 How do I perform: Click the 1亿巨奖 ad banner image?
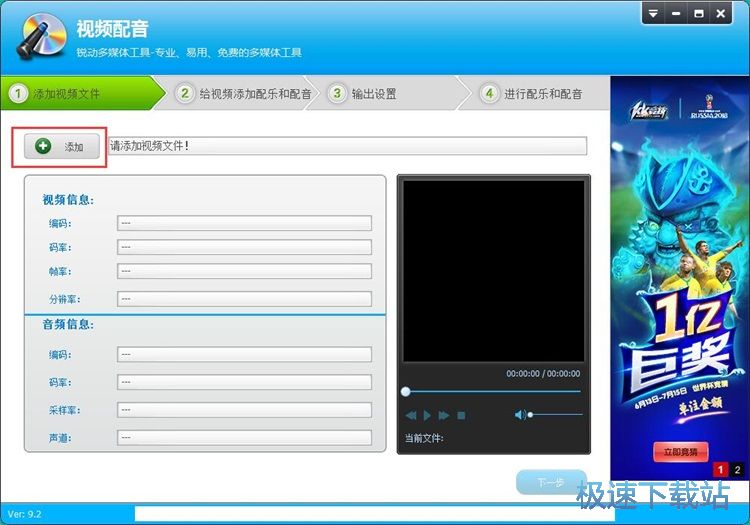[680, 278]
